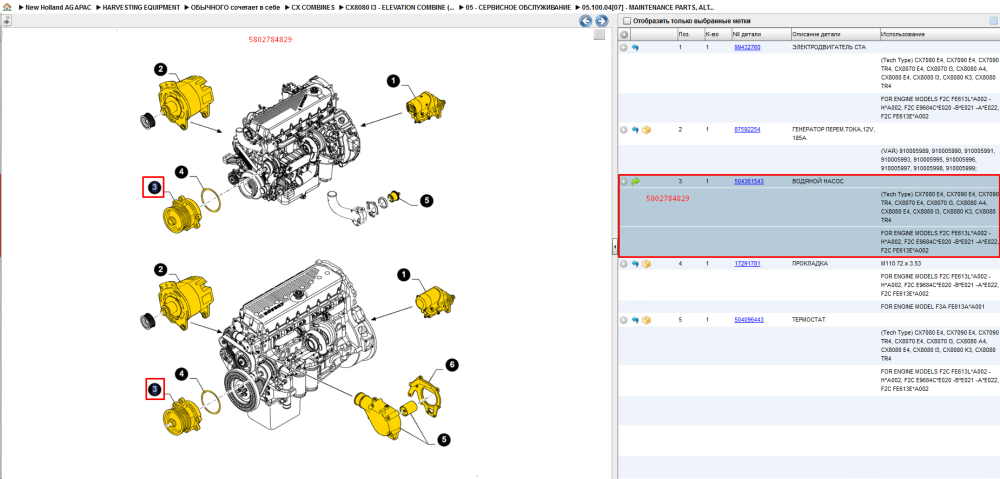Expand the row for part 99432760
Viewport: 1000px width, 479px height.
[x=624, y=48]
